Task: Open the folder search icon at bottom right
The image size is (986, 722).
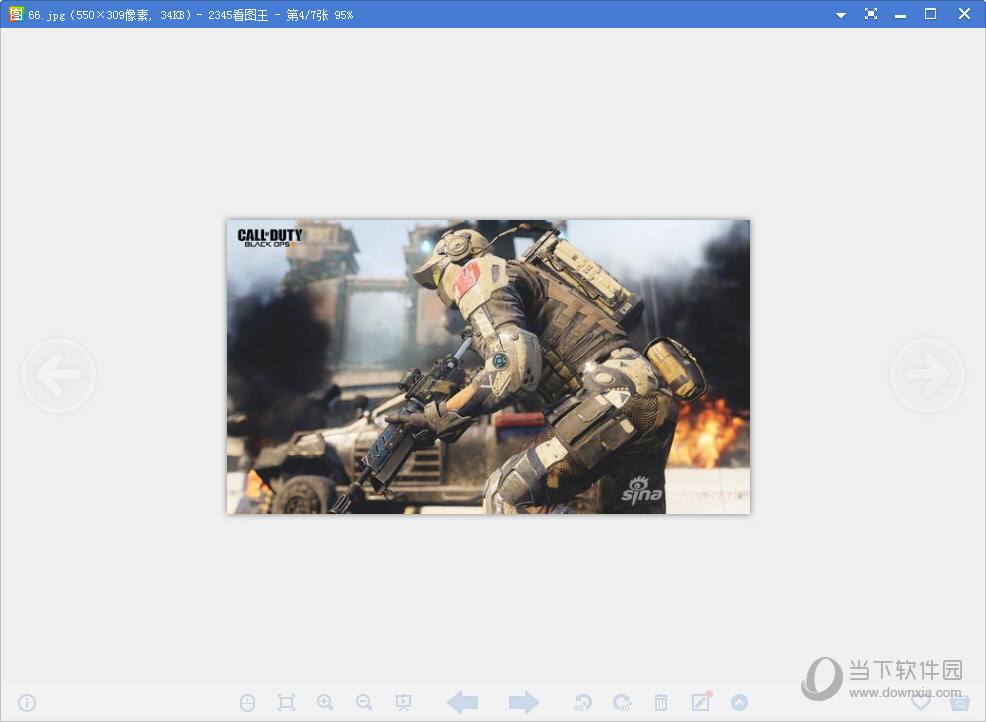Action: coord(960,703)
